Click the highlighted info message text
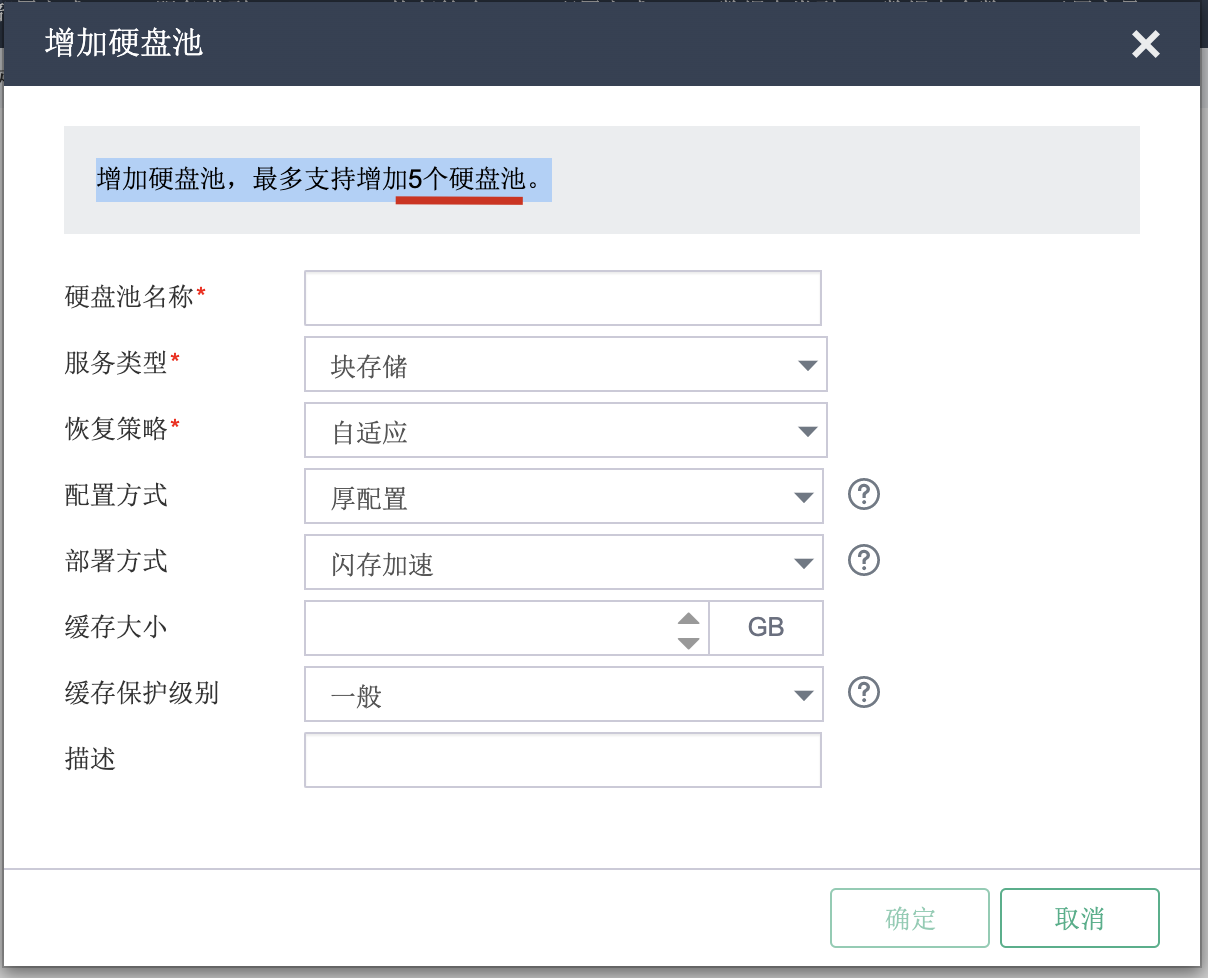Screen dimensions: 1208x978 coord(323,180)
